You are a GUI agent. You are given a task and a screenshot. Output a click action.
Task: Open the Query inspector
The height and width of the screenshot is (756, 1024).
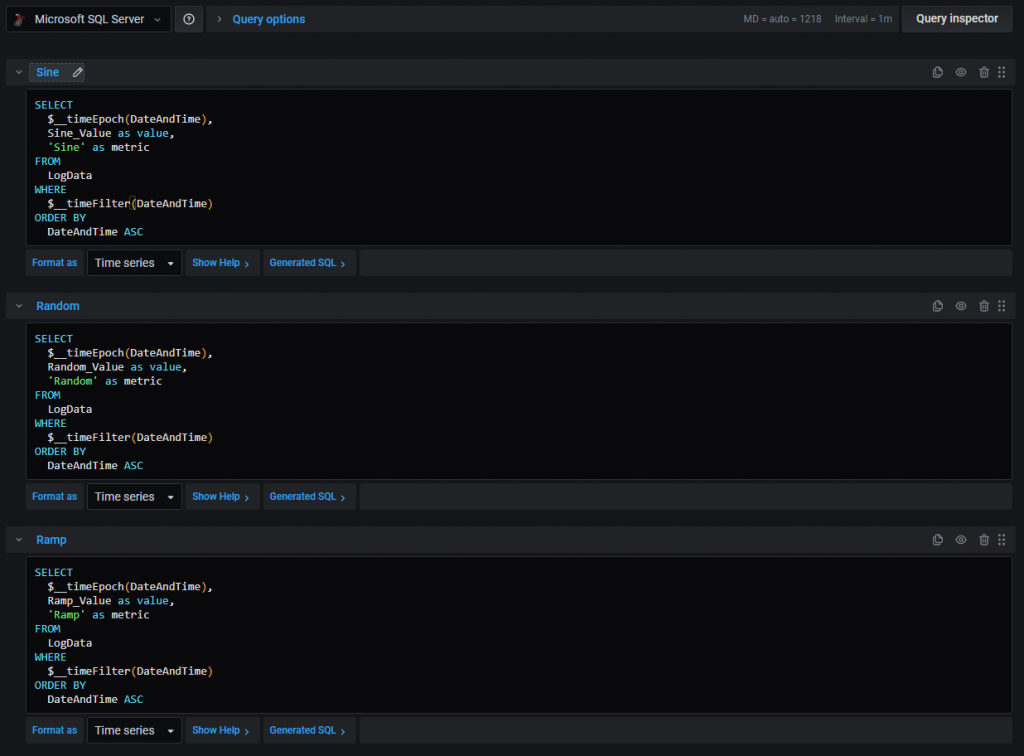pos(956,19)
